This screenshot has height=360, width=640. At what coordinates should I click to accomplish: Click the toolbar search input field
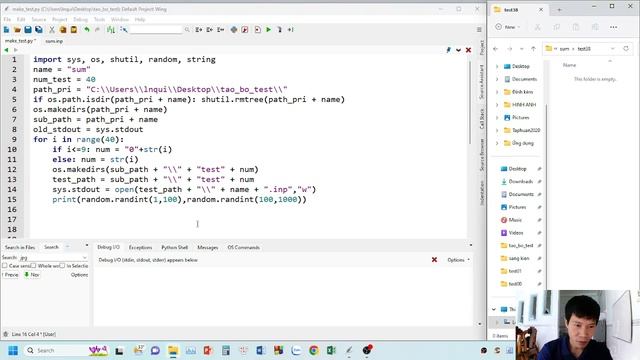point(156,29)
